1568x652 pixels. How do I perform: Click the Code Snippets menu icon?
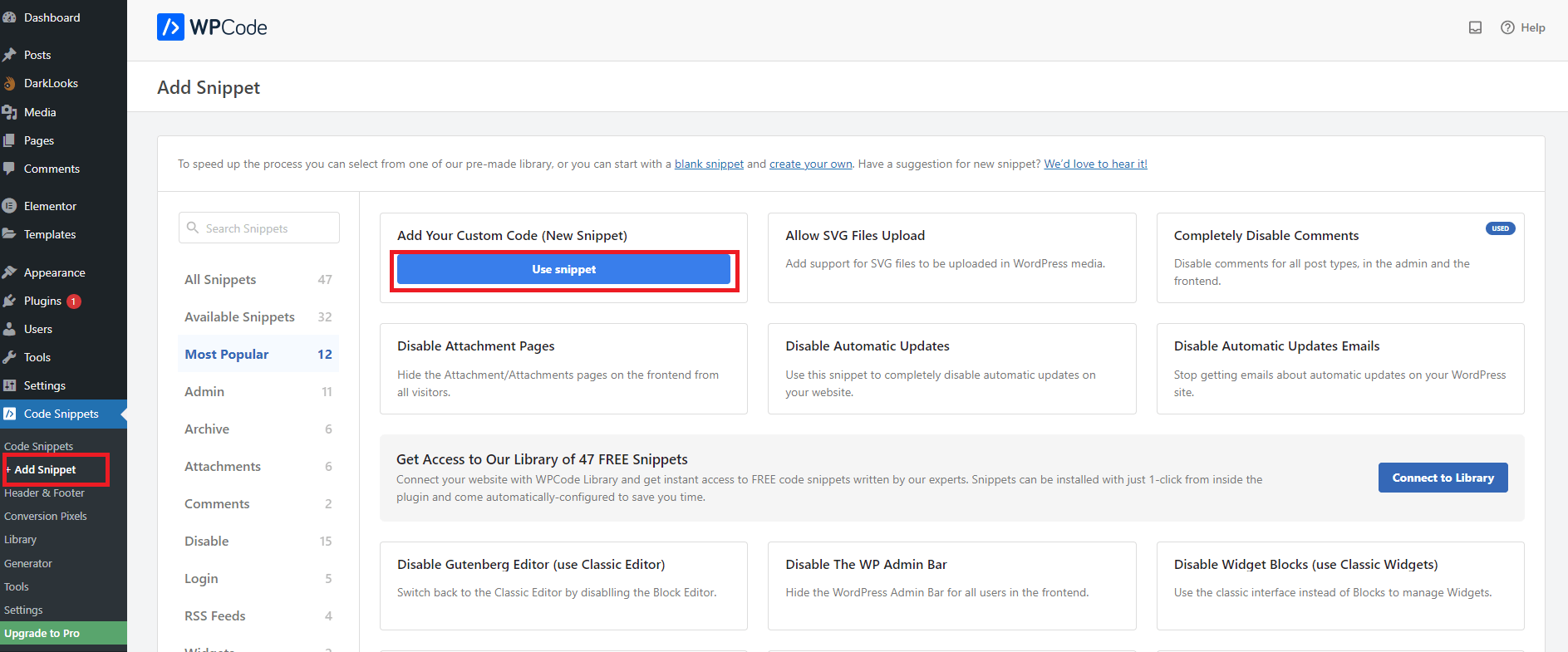[9, 414]
